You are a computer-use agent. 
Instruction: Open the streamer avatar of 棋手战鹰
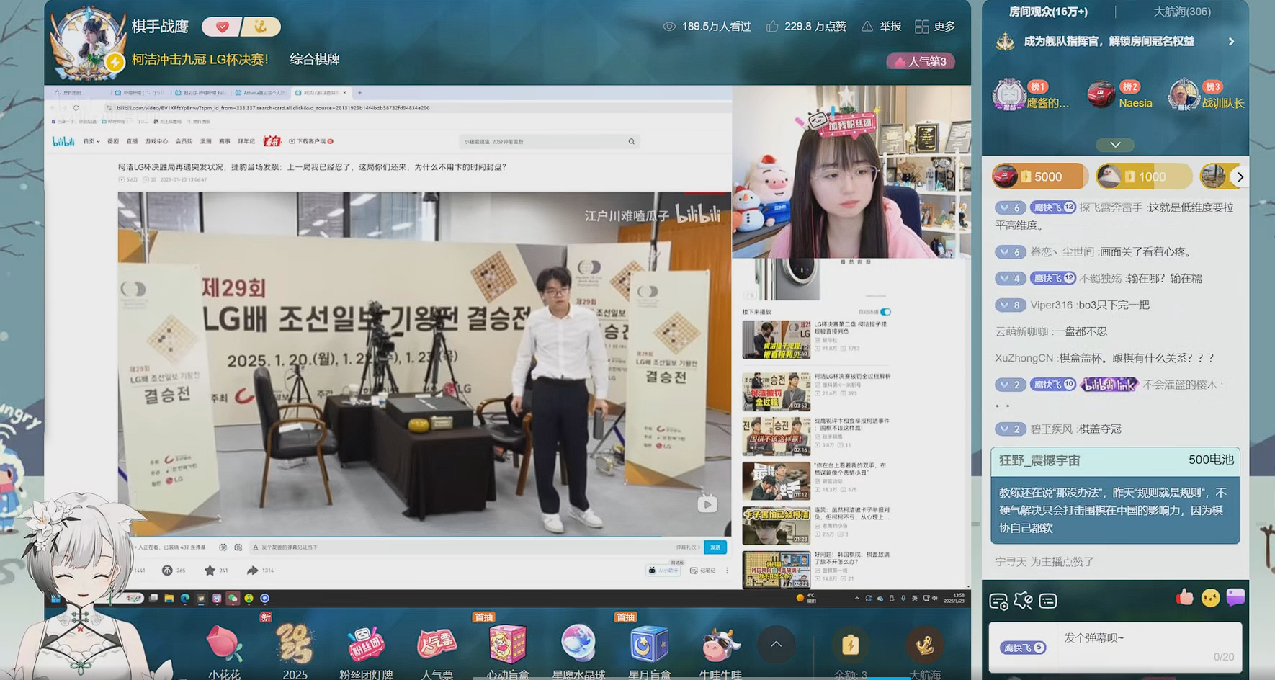click(89, 41)
